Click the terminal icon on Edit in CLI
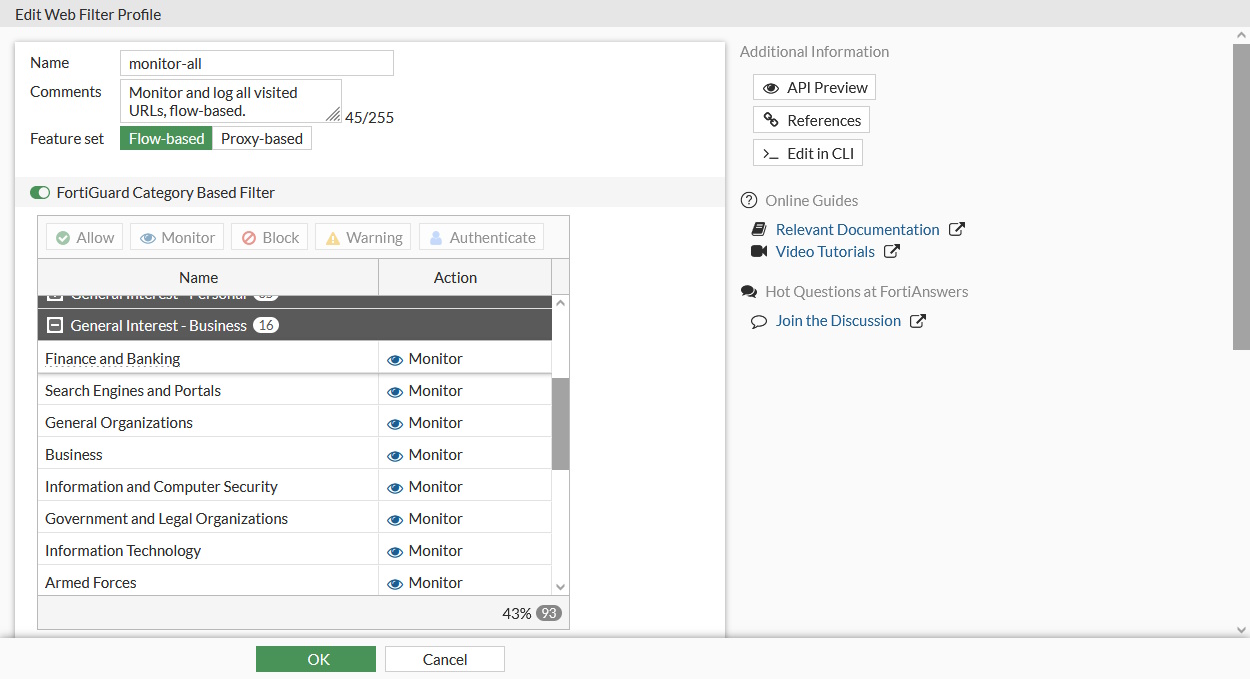Image resolution: width=1250 pixels, height=679 pixels. click(x=771, y=154)
